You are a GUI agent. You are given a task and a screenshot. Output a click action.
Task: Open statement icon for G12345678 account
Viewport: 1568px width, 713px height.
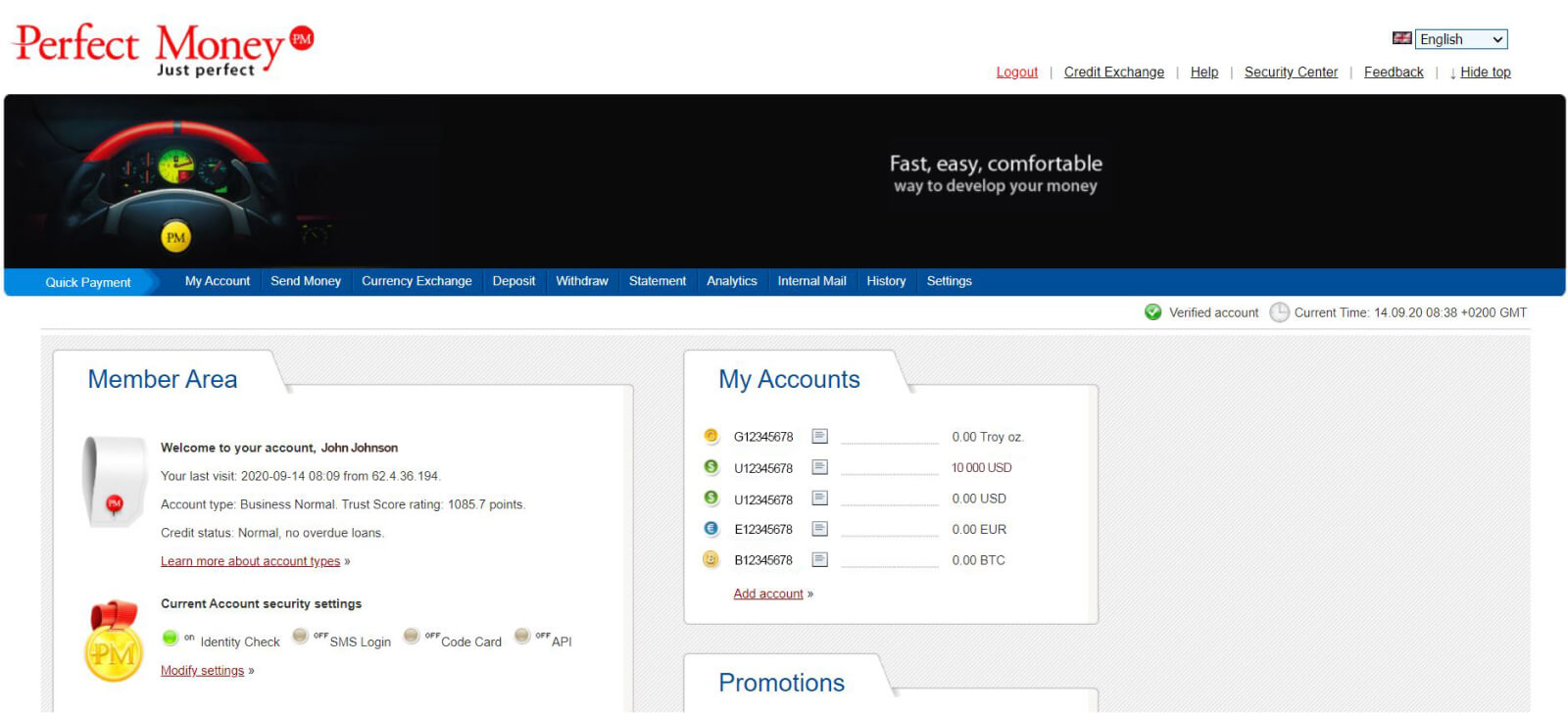[820, 436]
